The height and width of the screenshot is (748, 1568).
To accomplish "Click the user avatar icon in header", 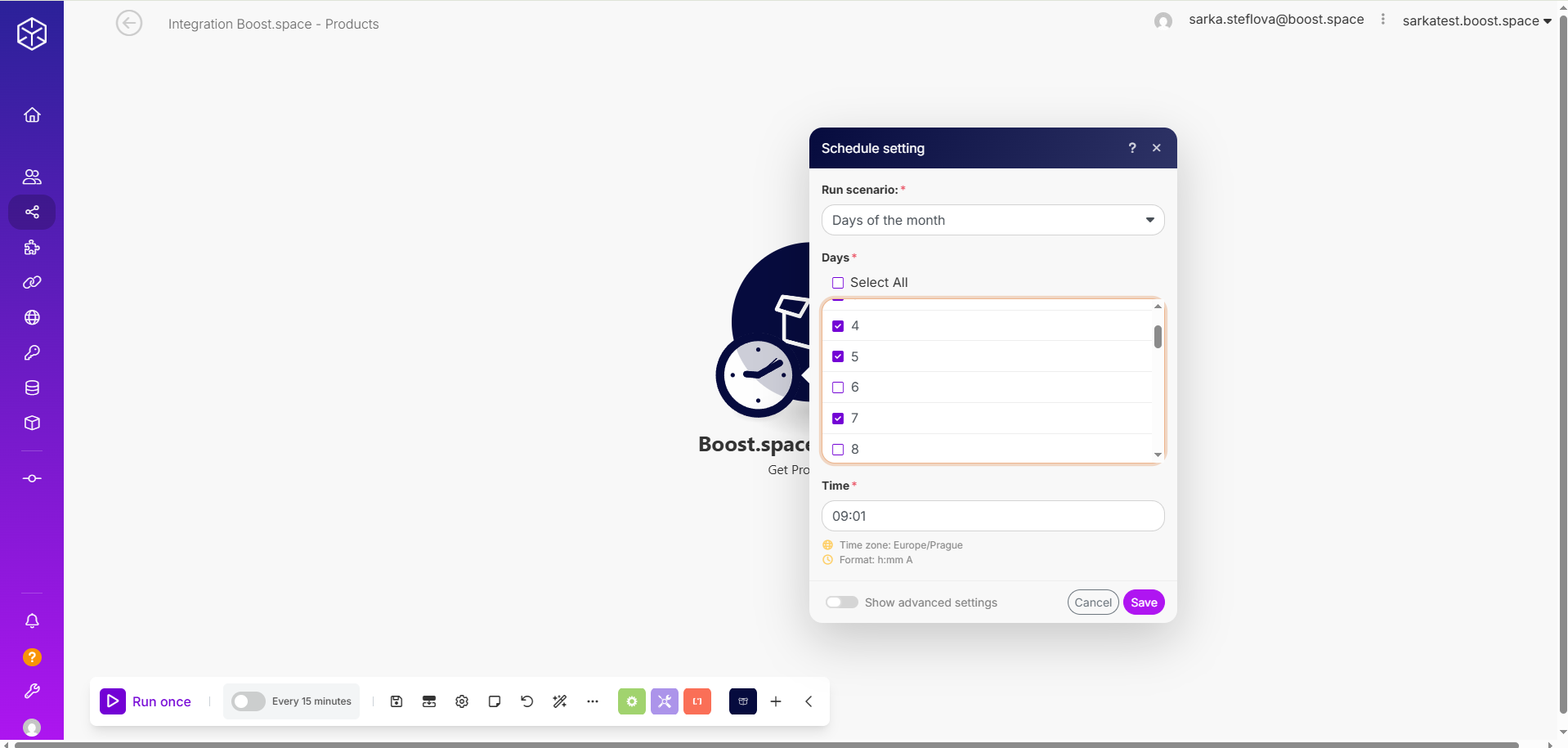I will (1163, 21).
